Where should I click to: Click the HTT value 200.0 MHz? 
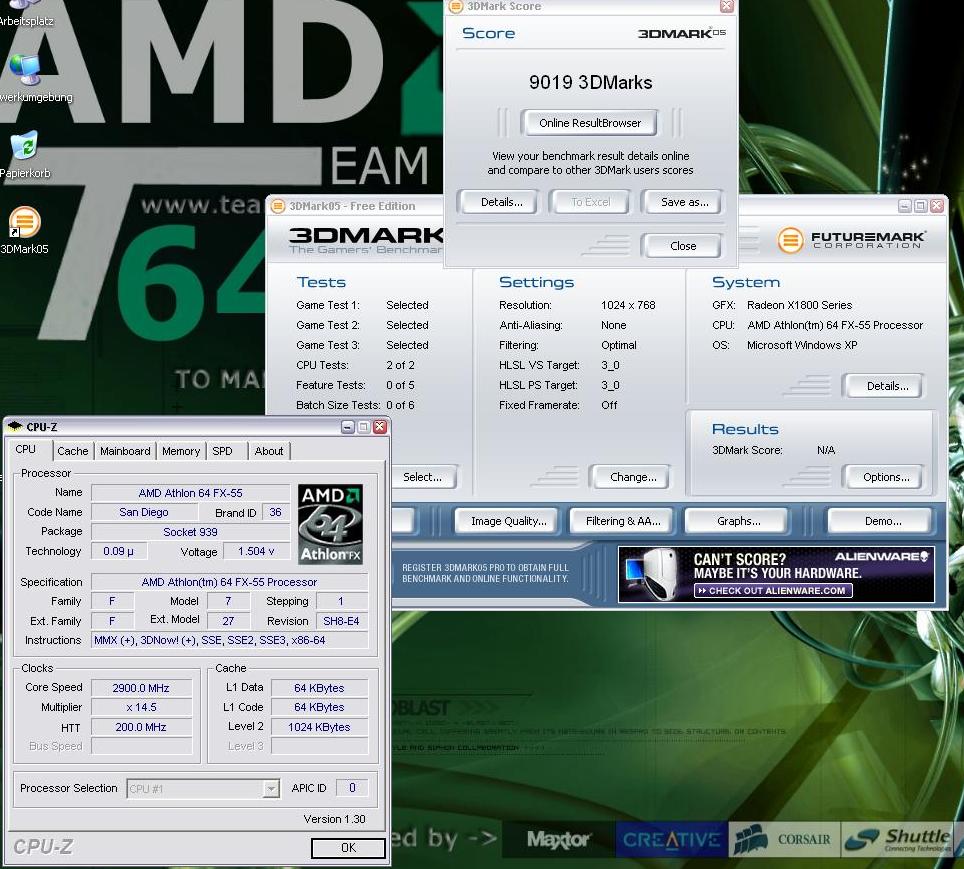point(141,727)
